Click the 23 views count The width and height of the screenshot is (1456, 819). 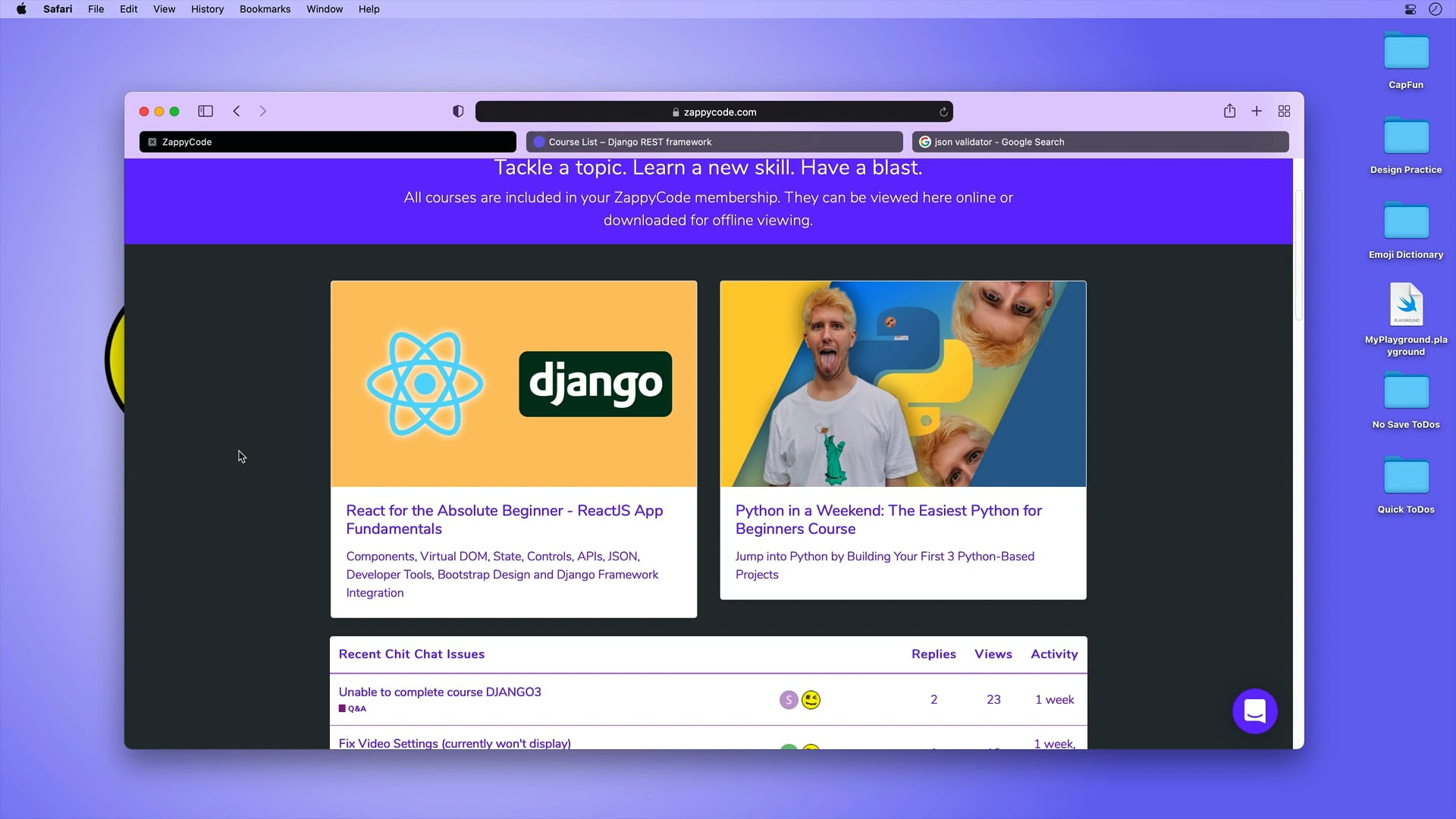[993, 699]
